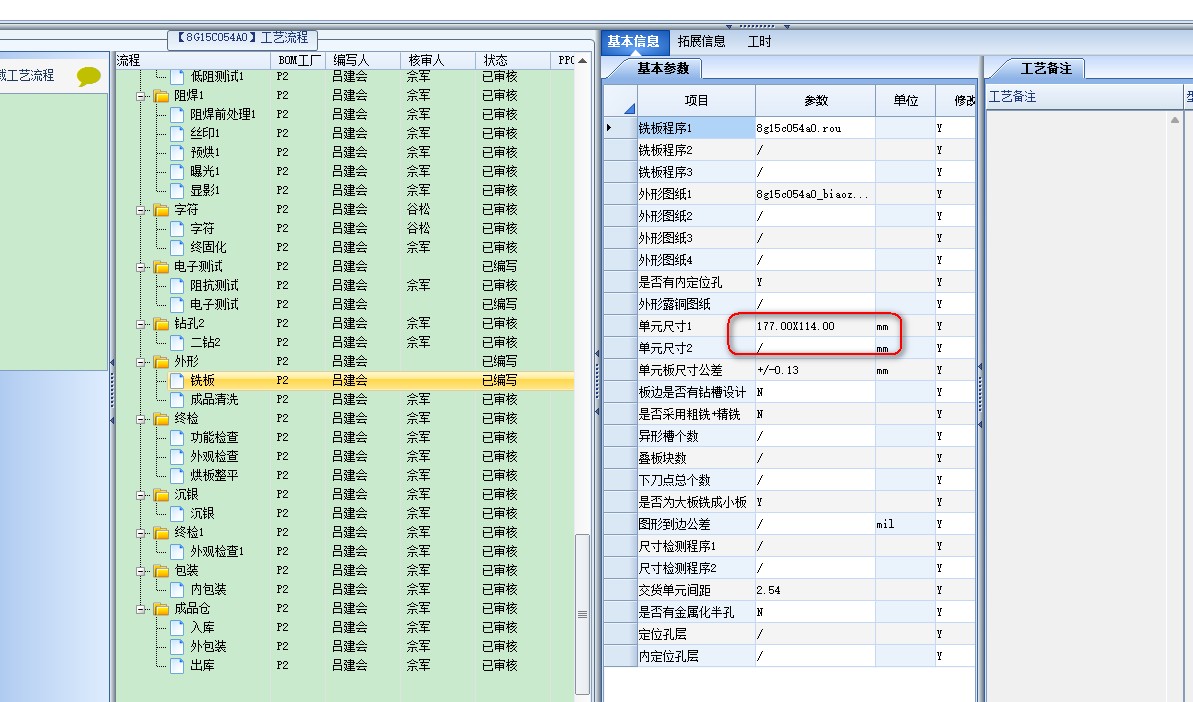Screen dimensions: 1193x702
Task: Click the document icon of 功能检查
Action: pyautogui.click(x=177, y=437)
